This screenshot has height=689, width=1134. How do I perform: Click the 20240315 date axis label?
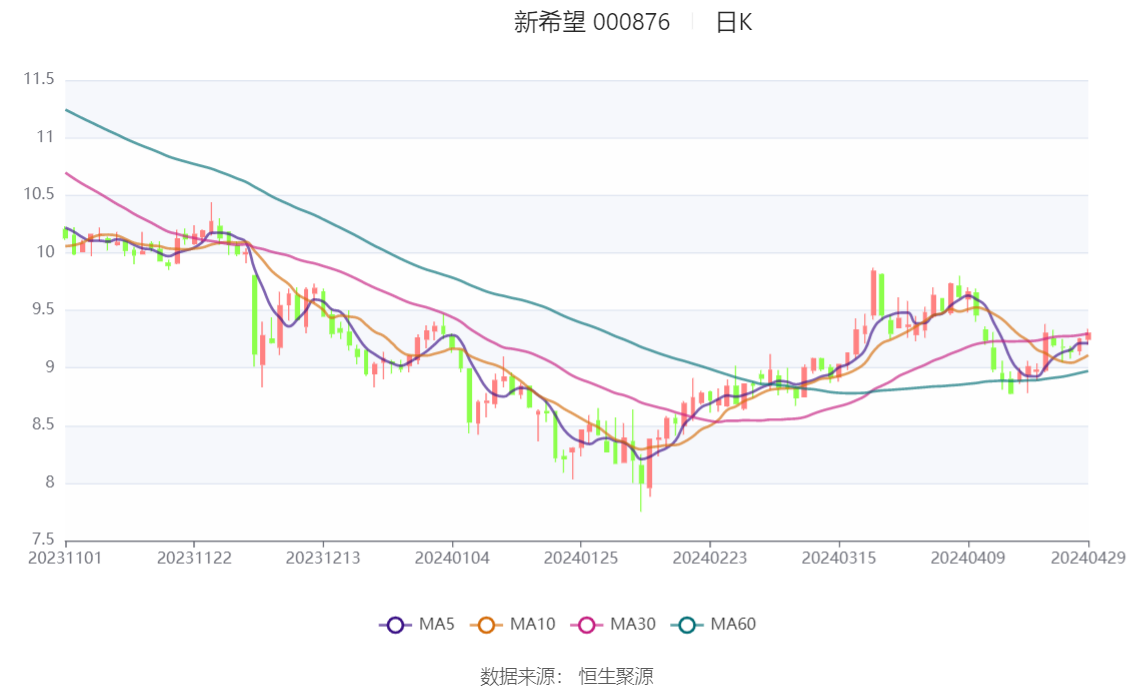(x=839, y=558)
